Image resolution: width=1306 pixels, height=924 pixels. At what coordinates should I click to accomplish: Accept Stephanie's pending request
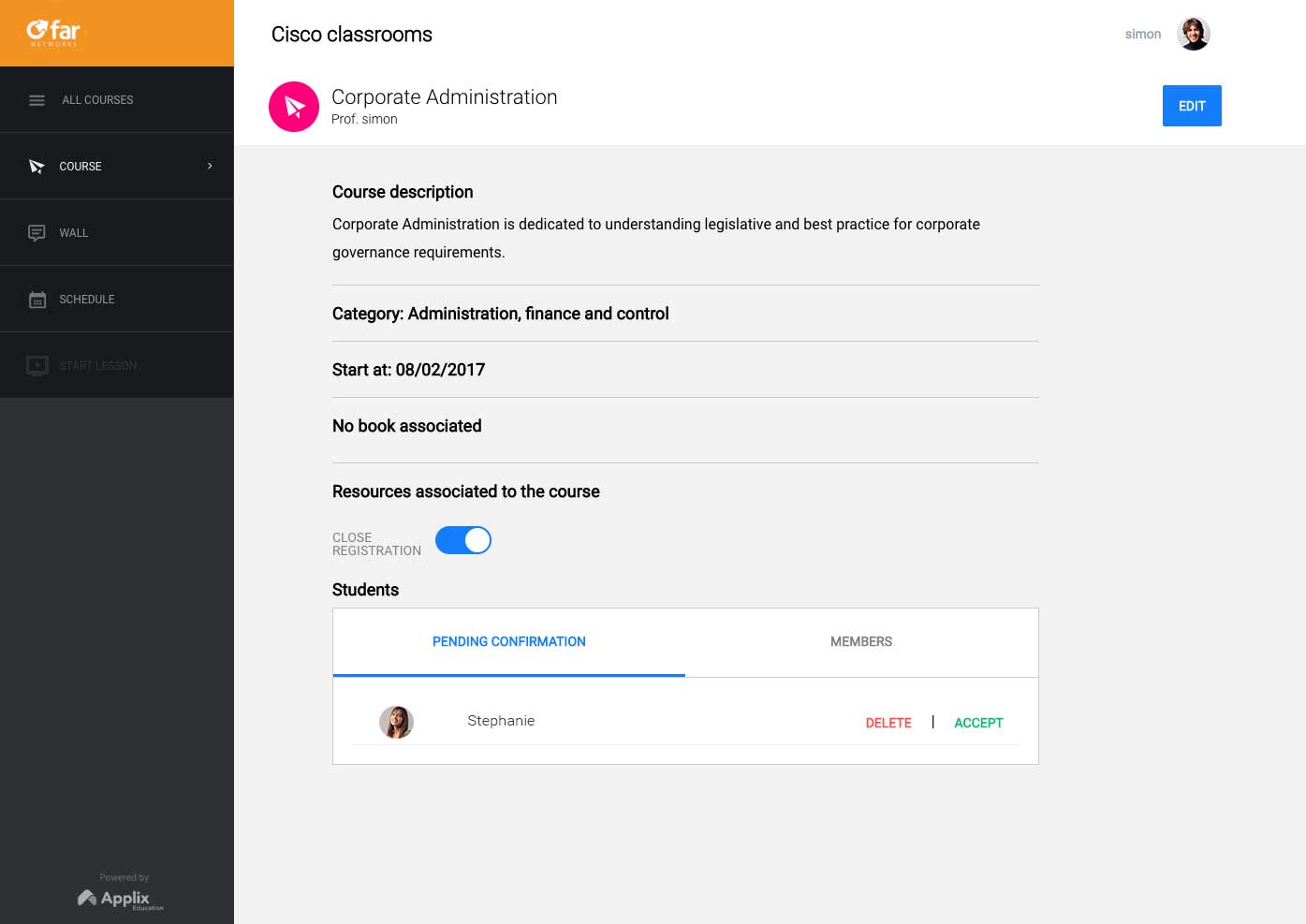pos(978,723)
